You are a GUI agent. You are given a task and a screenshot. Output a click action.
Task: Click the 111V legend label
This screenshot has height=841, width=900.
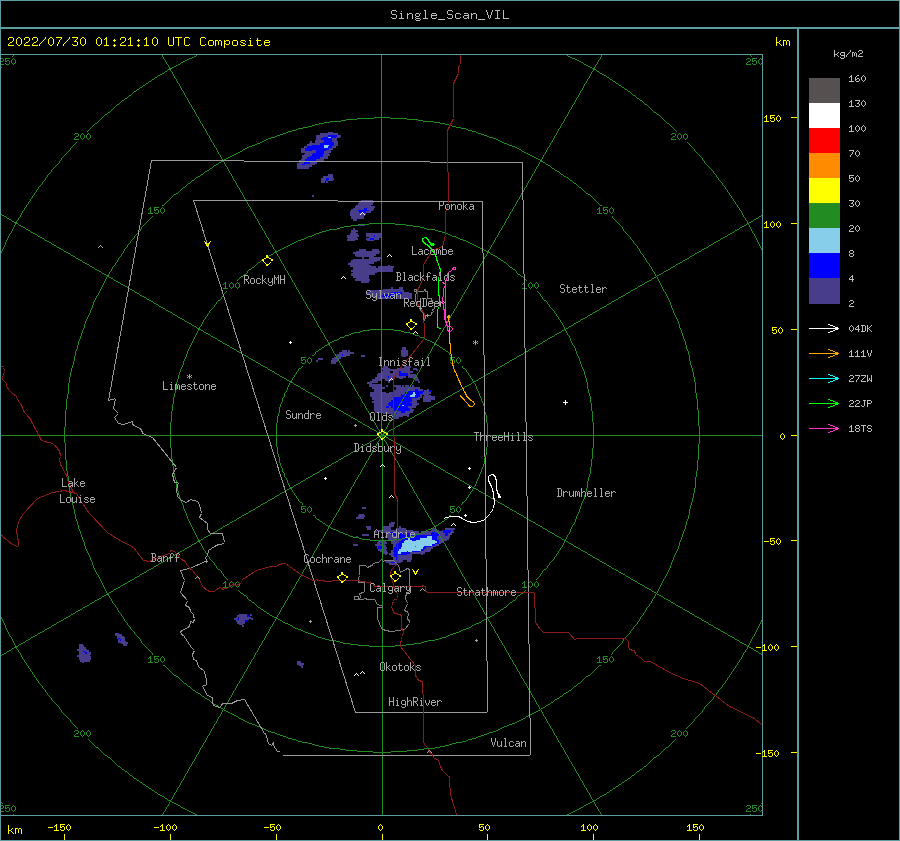point(860,354)
